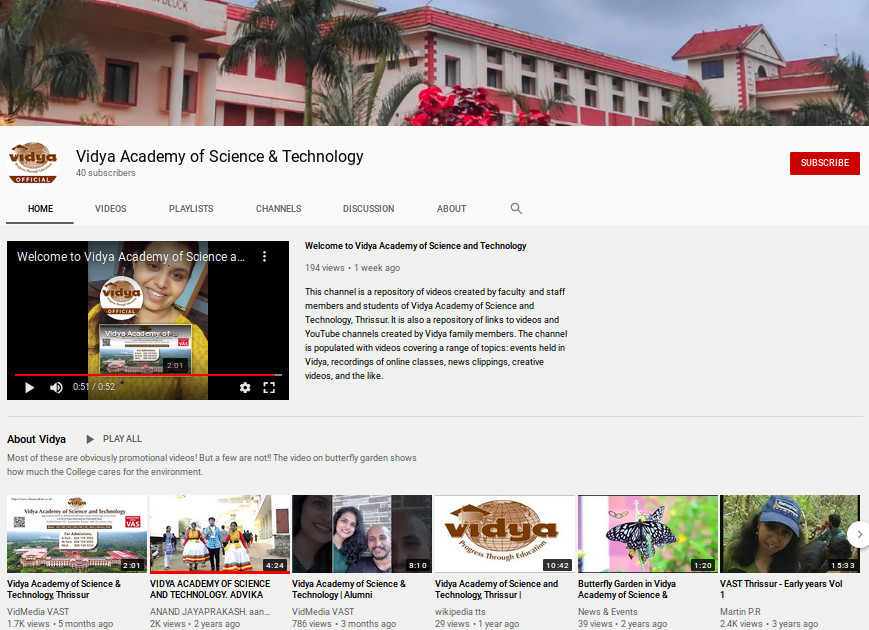View the Discussion tab
Viewport: 869px width, 630px height.
click(x=369, y=209)
